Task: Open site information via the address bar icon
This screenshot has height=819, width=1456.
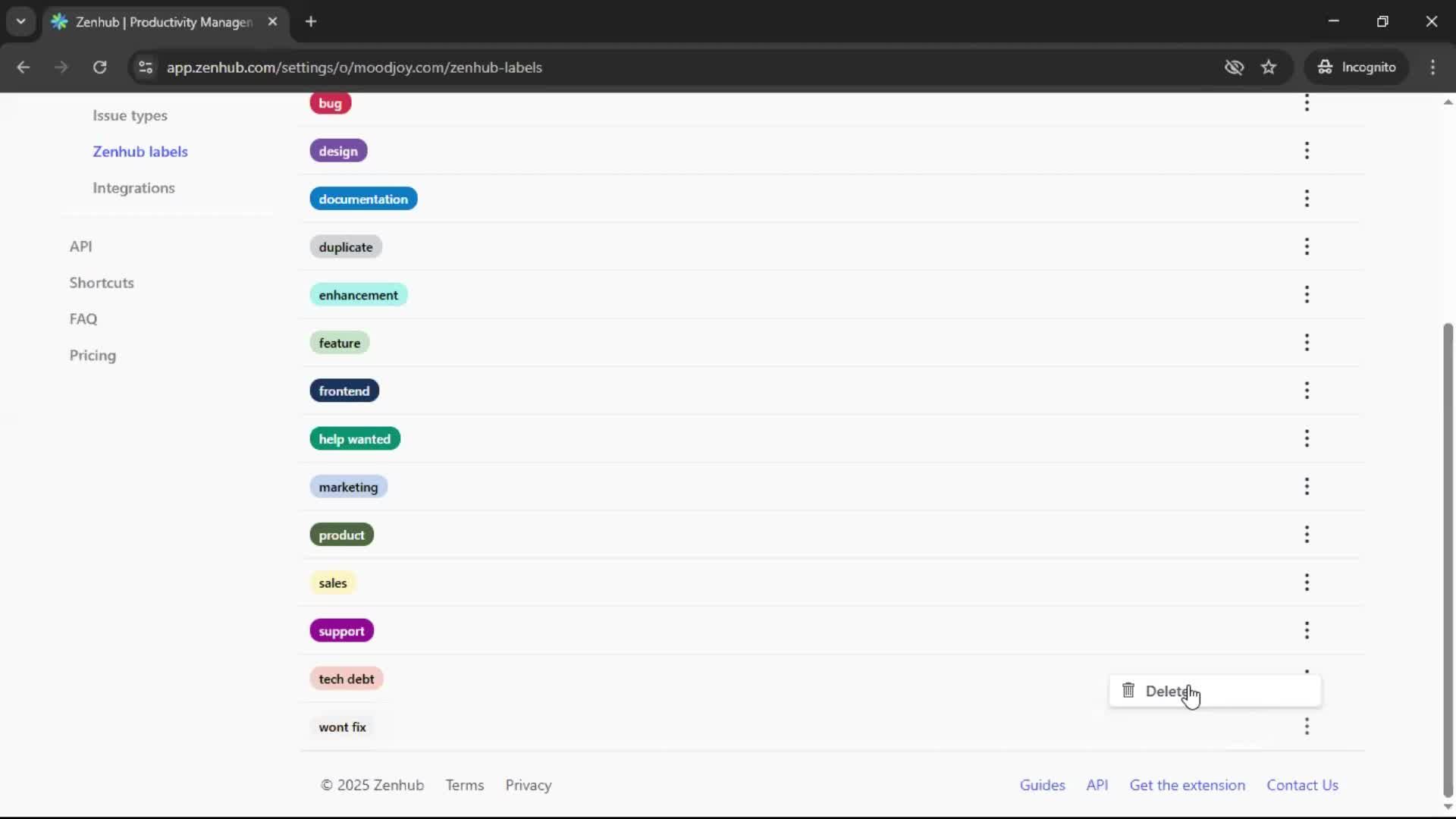Action: pos(145,67)
